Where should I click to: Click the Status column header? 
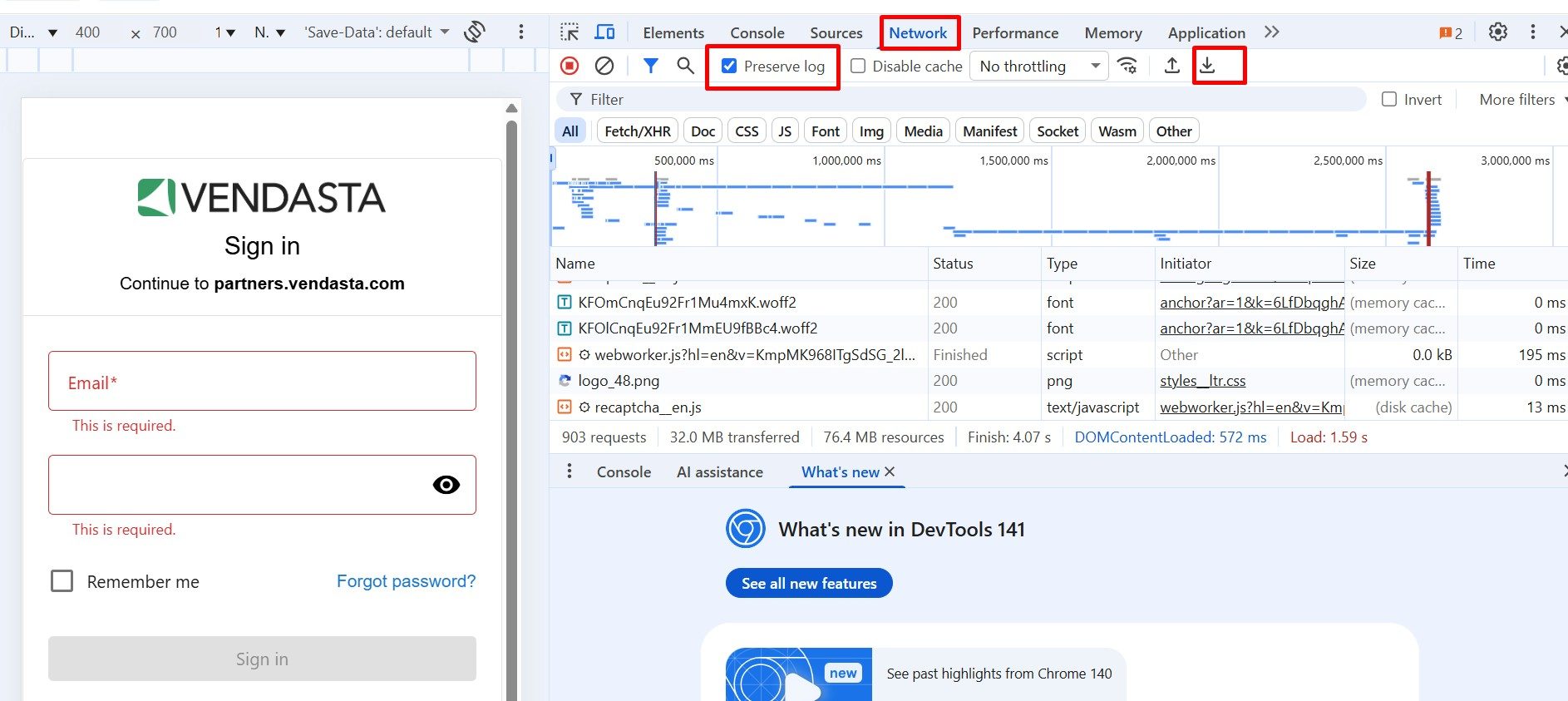(x=984, y=264)
